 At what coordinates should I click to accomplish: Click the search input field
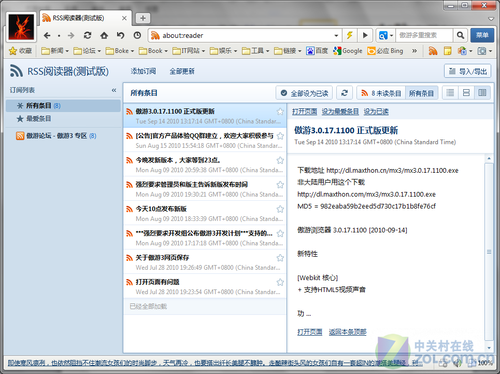(x=424, y=35)
